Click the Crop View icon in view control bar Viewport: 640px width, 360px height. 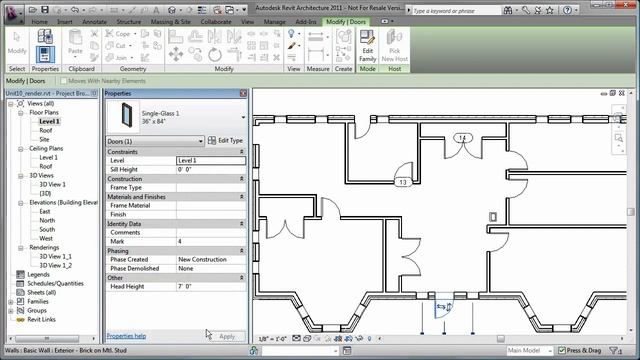click(338, 338)
